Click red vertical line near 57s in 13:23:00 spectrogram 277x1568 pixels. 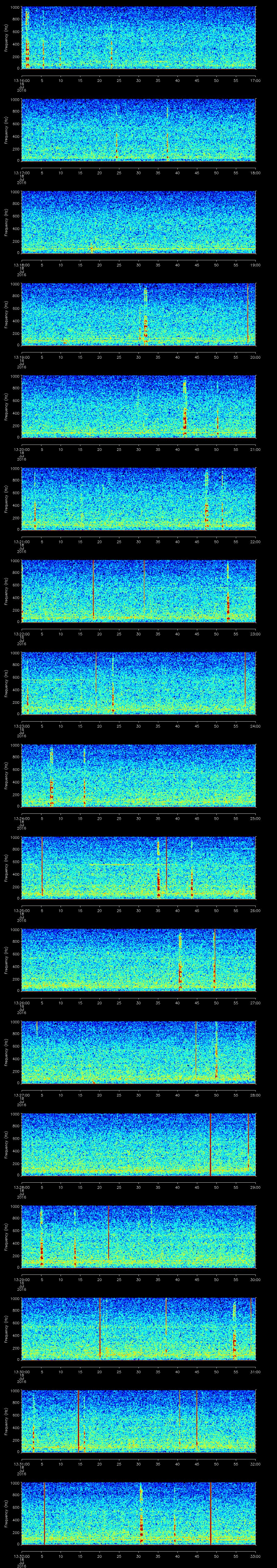pos(245,679)
